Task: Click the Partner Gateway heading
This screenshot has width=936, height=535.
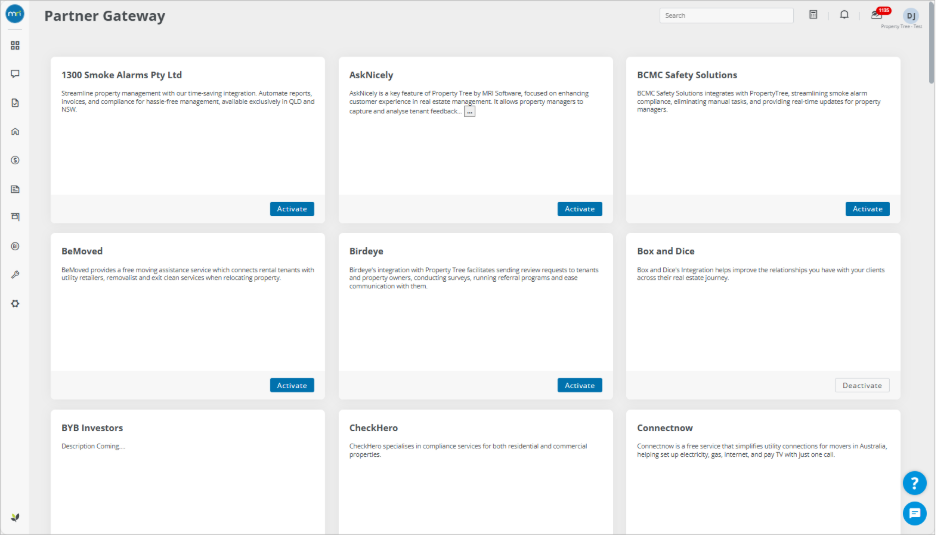Action: point(104,16)
